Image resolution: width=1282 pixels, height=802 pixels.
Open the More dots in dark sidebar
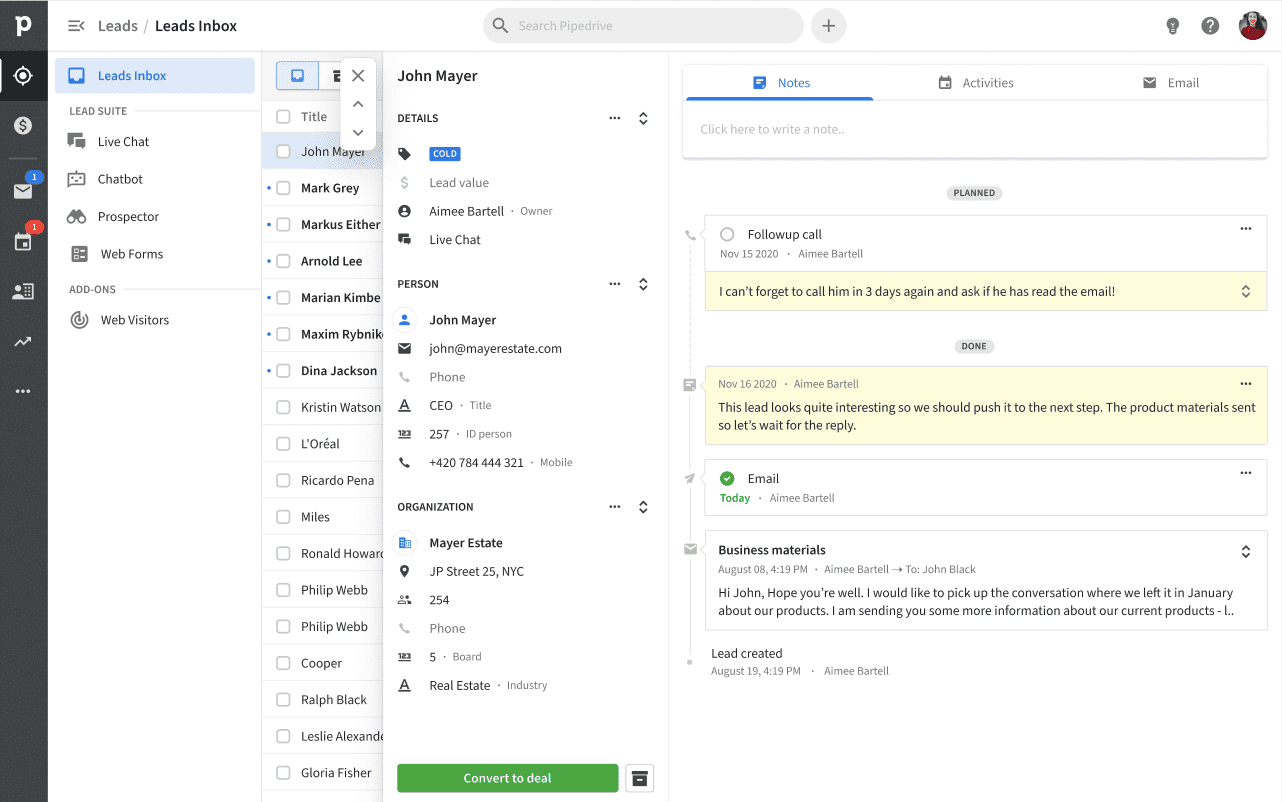coord(23,391)
